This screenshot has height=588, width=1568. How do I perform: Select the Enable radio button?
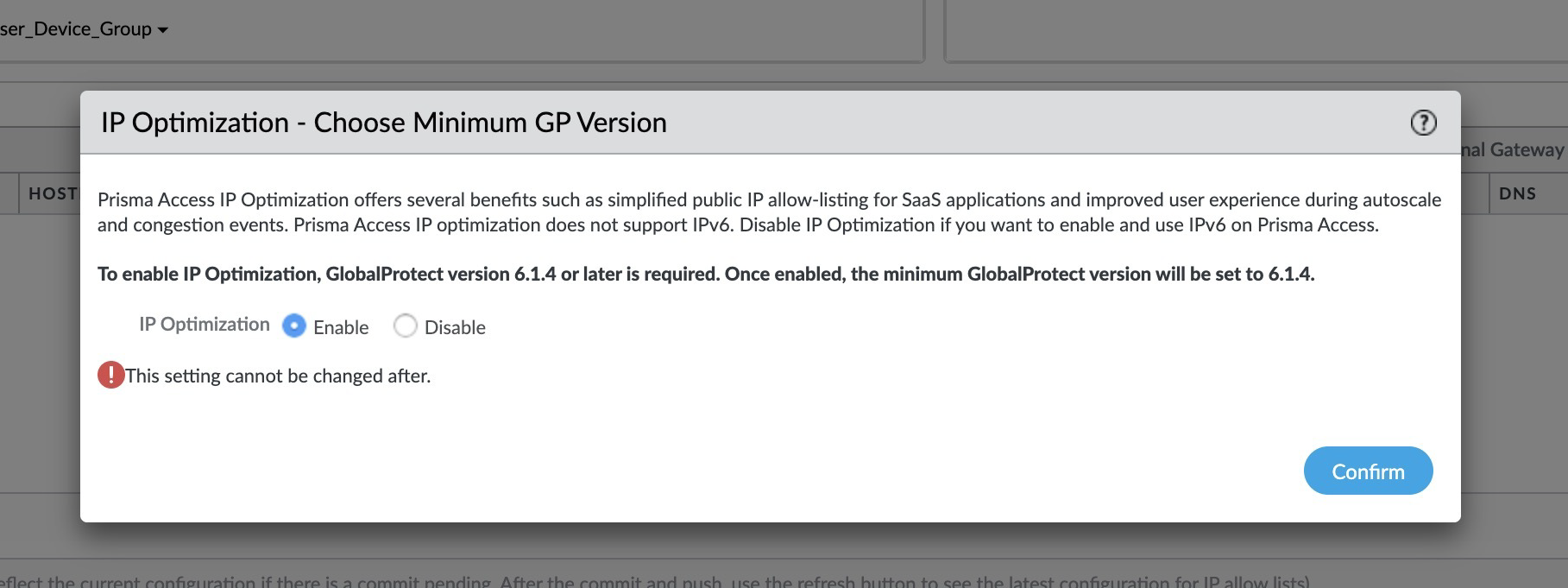pos(294,326)
